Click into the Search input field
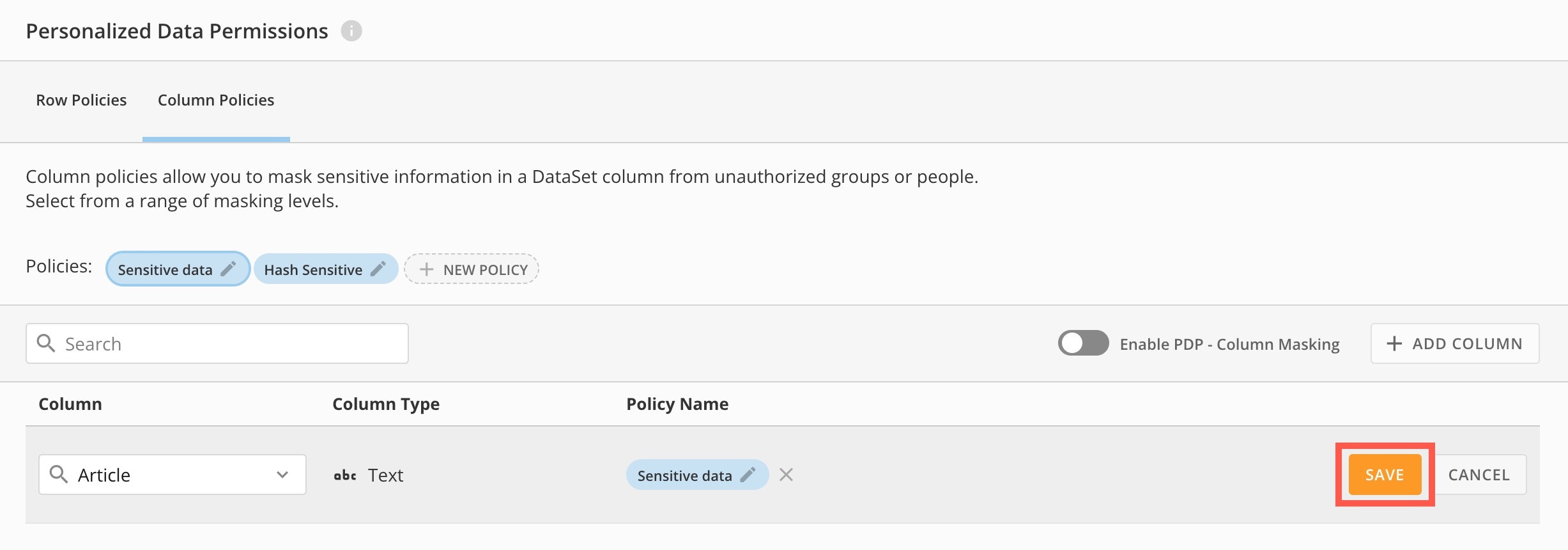Viewport: 1568px width, 550px height. pyautogui.click(x=230, y=343)
